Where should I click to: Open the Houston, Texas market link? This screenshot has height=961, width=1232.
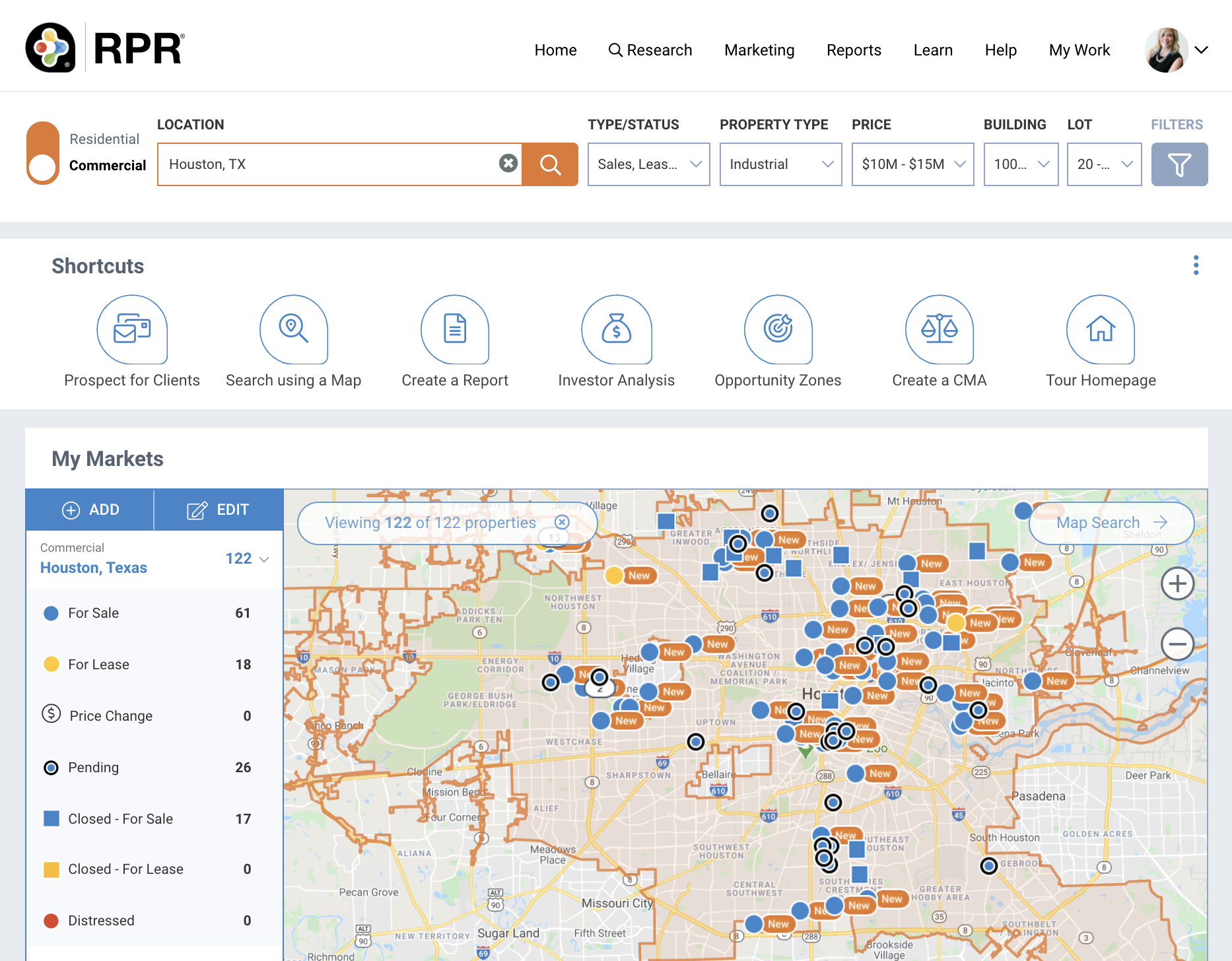point(93,568)
